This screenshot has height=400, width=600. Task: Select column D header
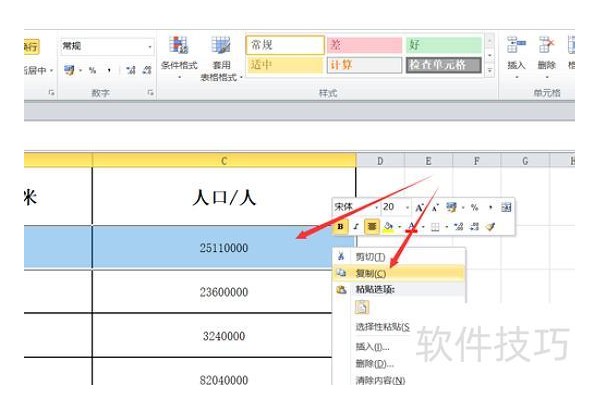380,161
